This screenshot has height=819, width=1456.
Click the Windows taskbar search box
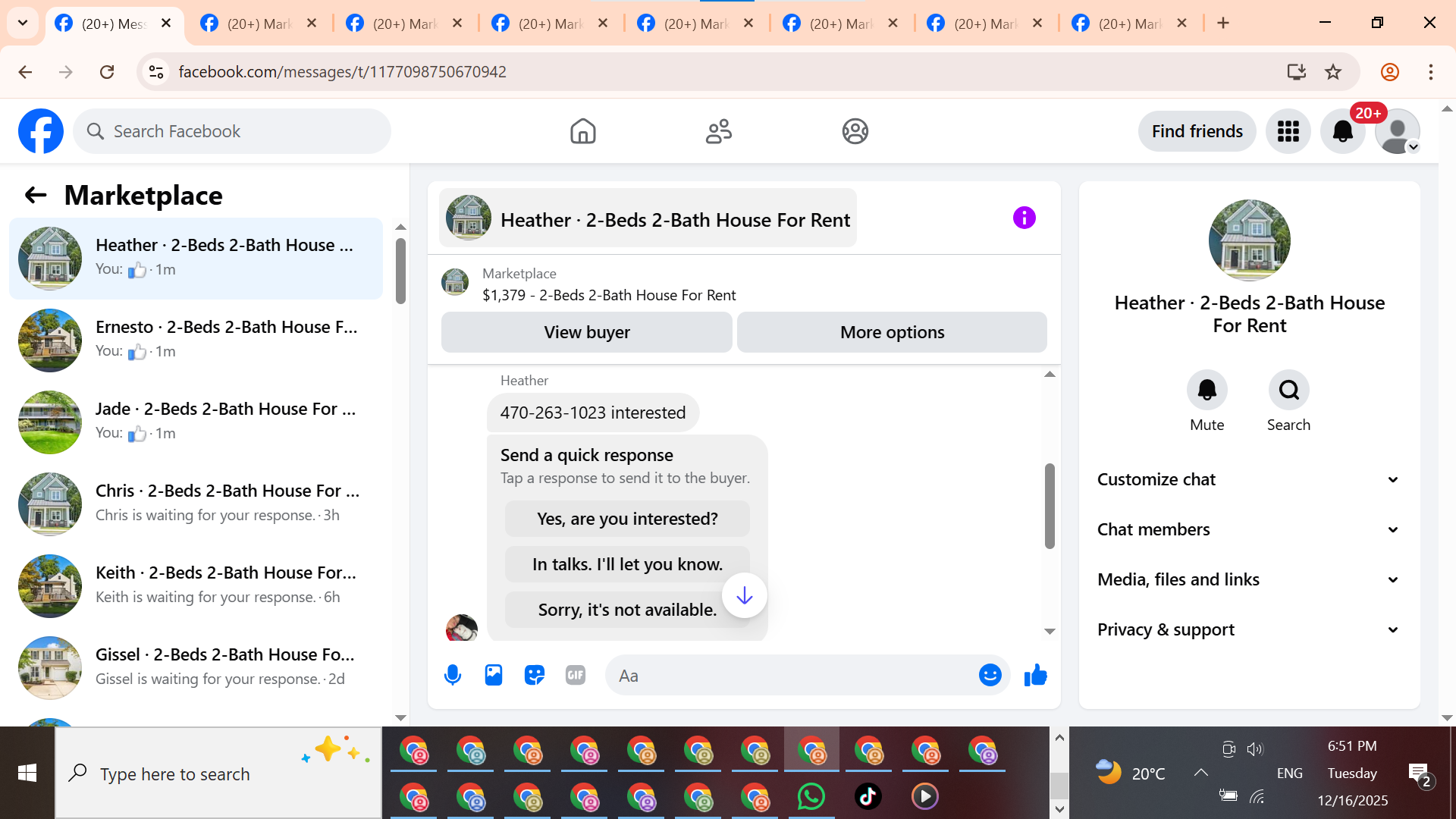[x=218, y=773]
